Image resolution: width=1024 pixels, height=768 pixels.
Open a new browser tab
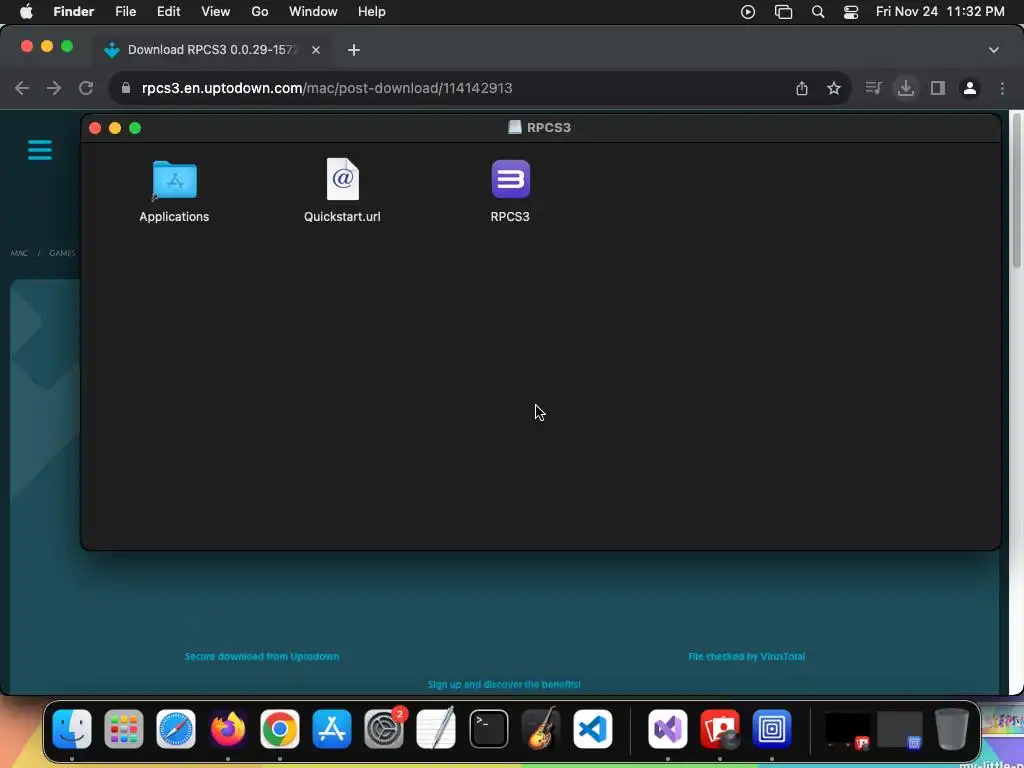point(354,50)
